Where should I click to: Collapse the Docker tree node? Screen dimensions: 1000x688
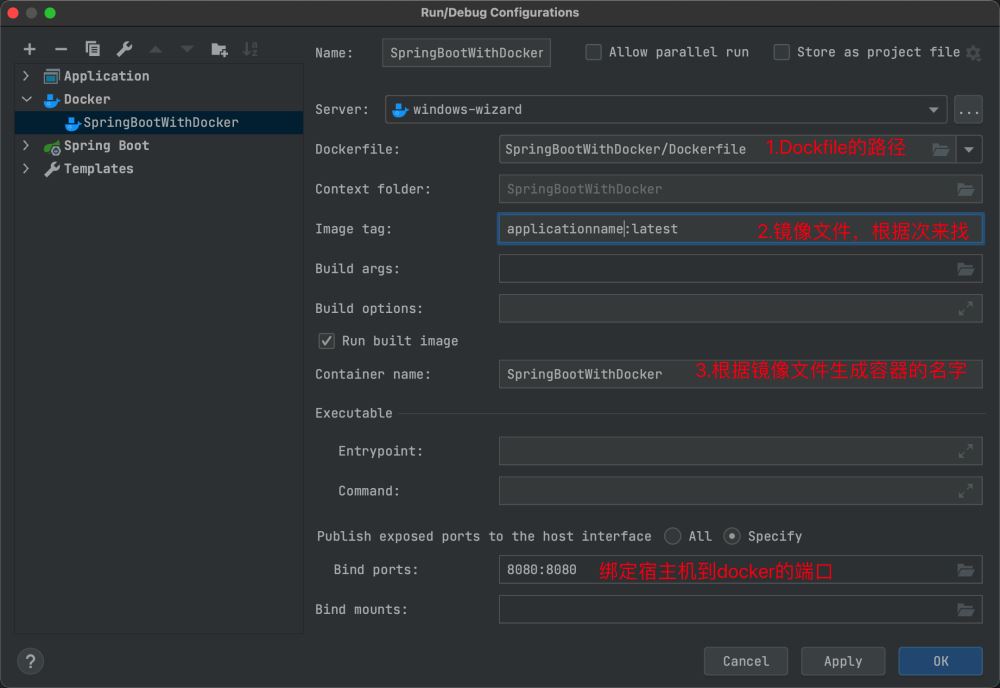tap(26, 99)
